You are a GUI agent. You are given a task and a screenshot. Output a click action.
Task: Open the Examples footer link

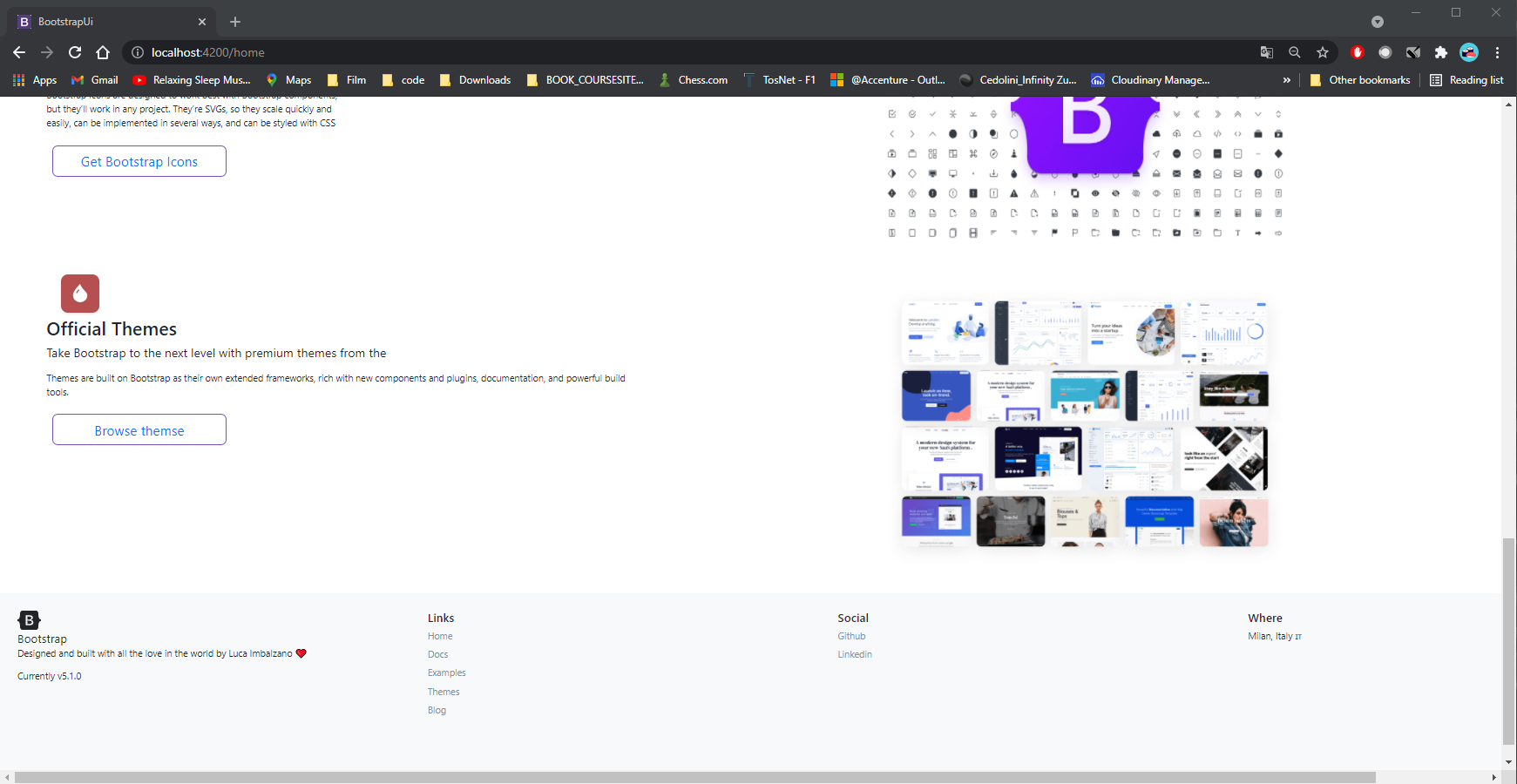[x=447, y=673]
